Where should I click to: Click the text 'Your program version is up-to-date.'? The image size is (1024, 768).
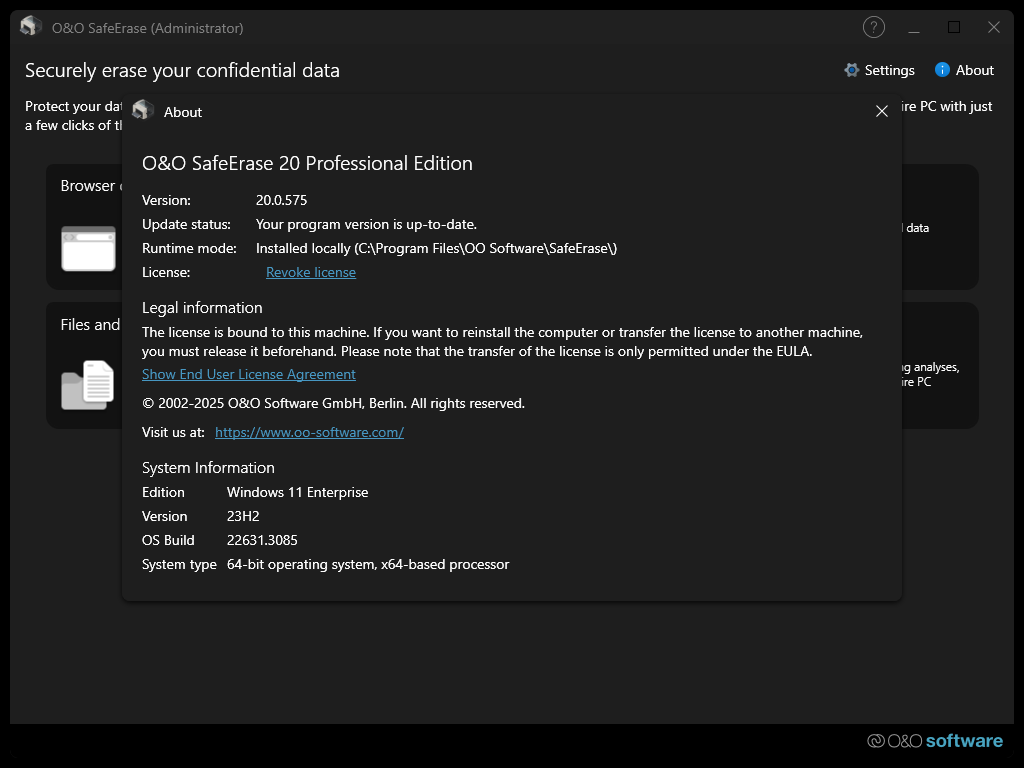366,225
